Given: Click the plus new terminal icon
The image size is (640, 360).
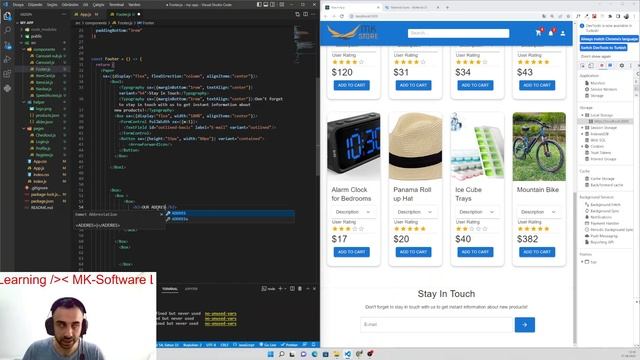Looking at the screenshot, I should 280,289.
